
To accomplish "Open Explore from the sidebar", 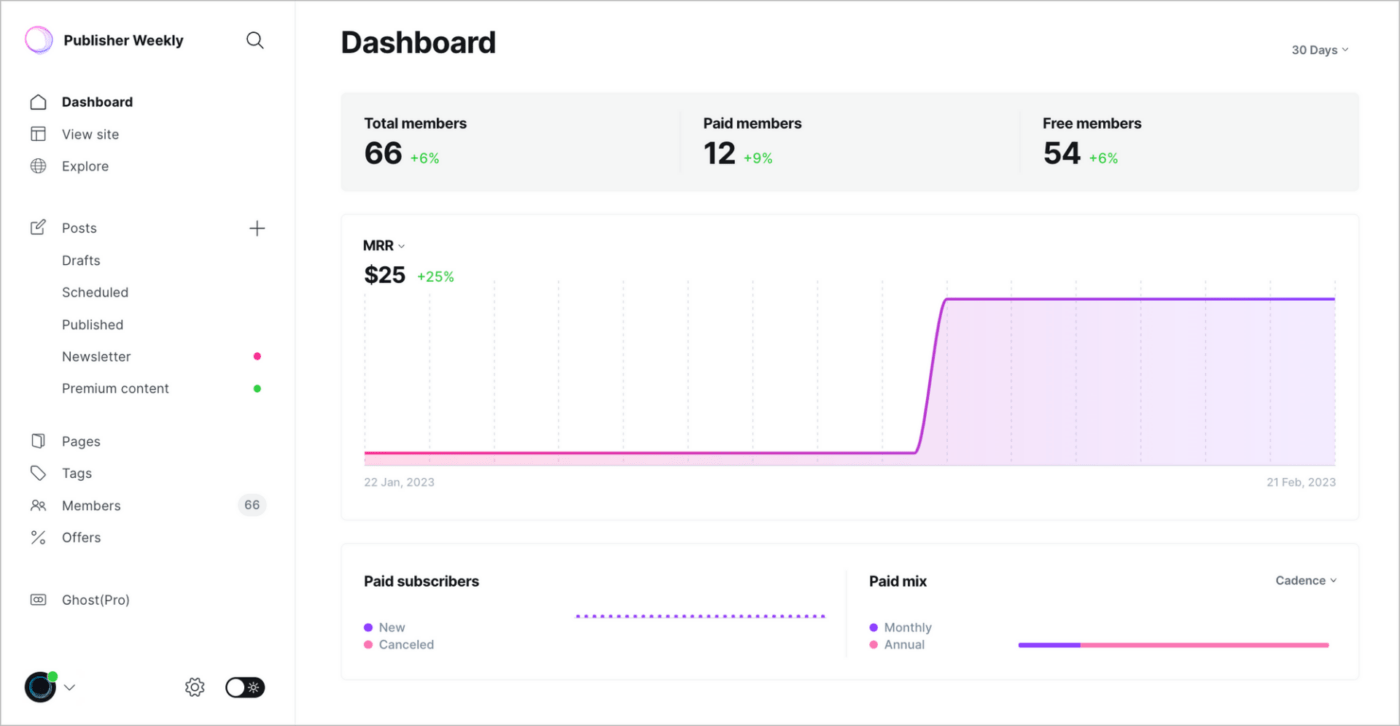I will click(85, 166).
